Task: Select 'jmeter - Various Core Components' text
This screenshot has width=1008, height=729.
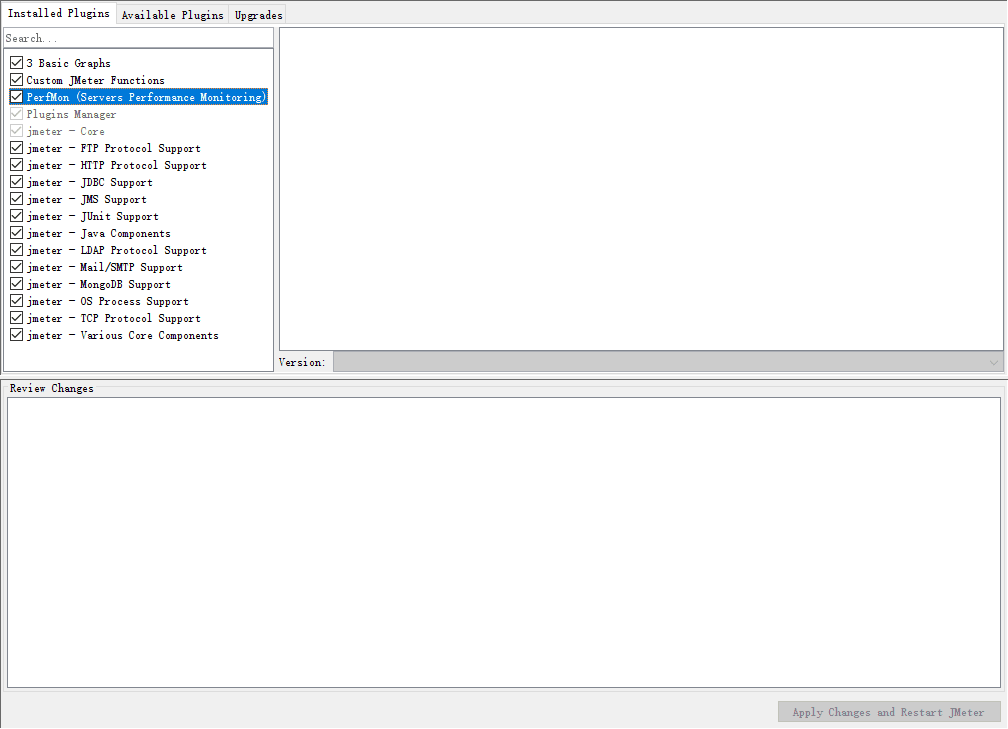Action: pyautogui.click(x=122, y=336)
